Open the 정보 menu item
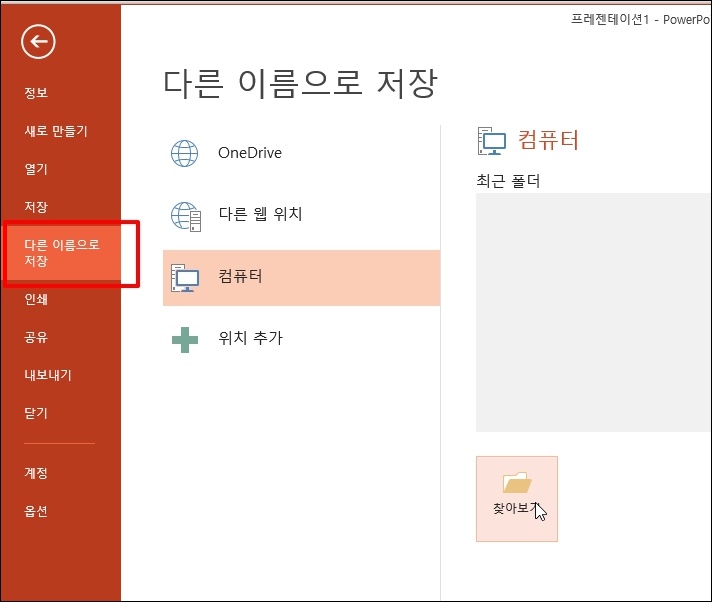712x602 pixels. click(36, 93)
